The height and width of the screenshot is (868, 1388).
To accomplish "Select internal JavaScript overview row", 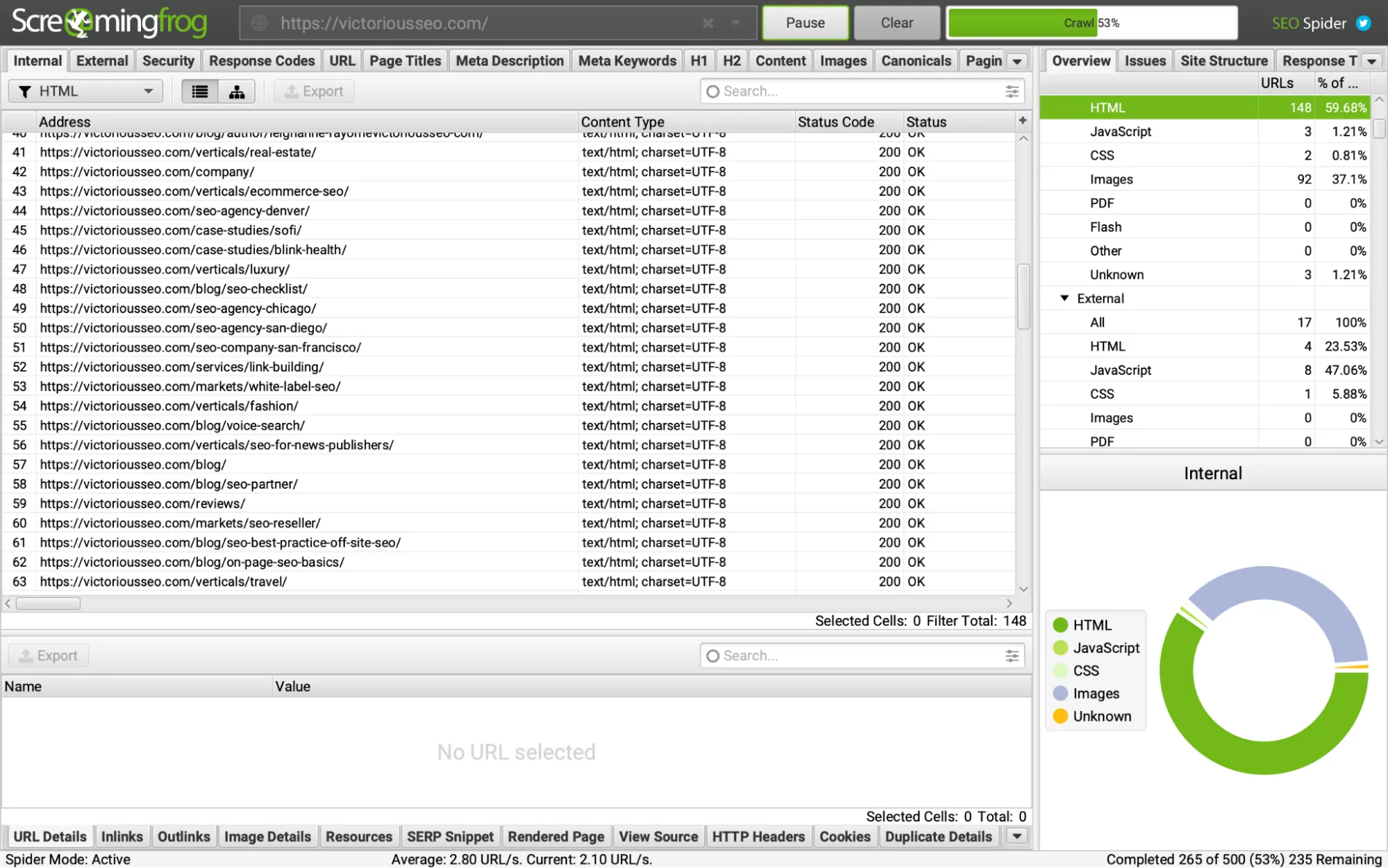I will [1205, 131].
